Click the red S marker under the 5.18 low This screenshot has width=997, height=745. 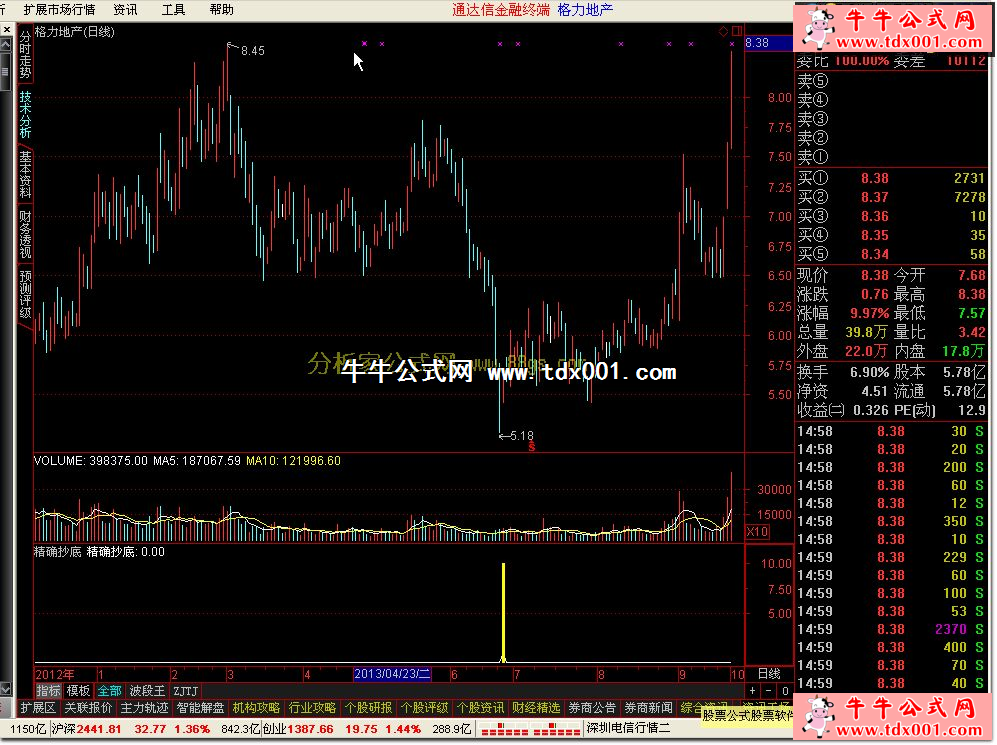click(x=532, y=446)
